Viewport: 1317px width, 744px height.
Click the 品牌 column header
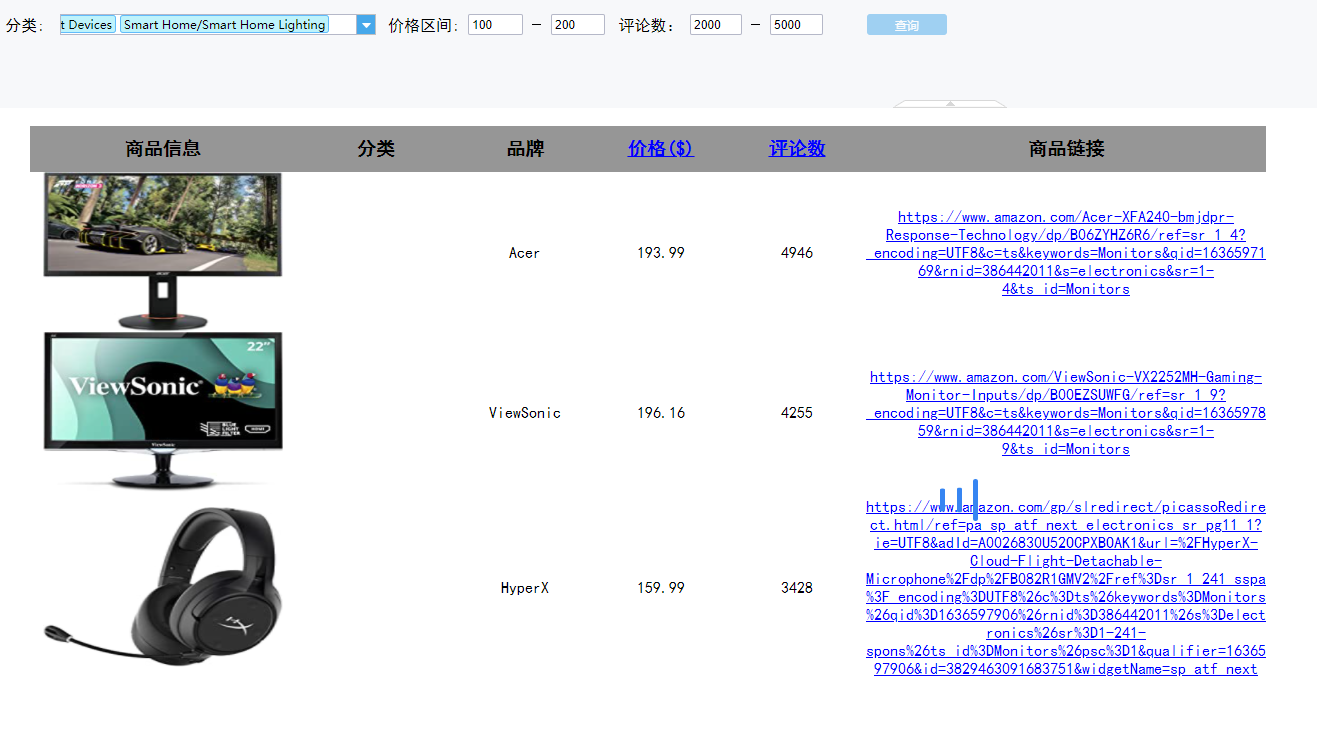click(x=525, y=149)
